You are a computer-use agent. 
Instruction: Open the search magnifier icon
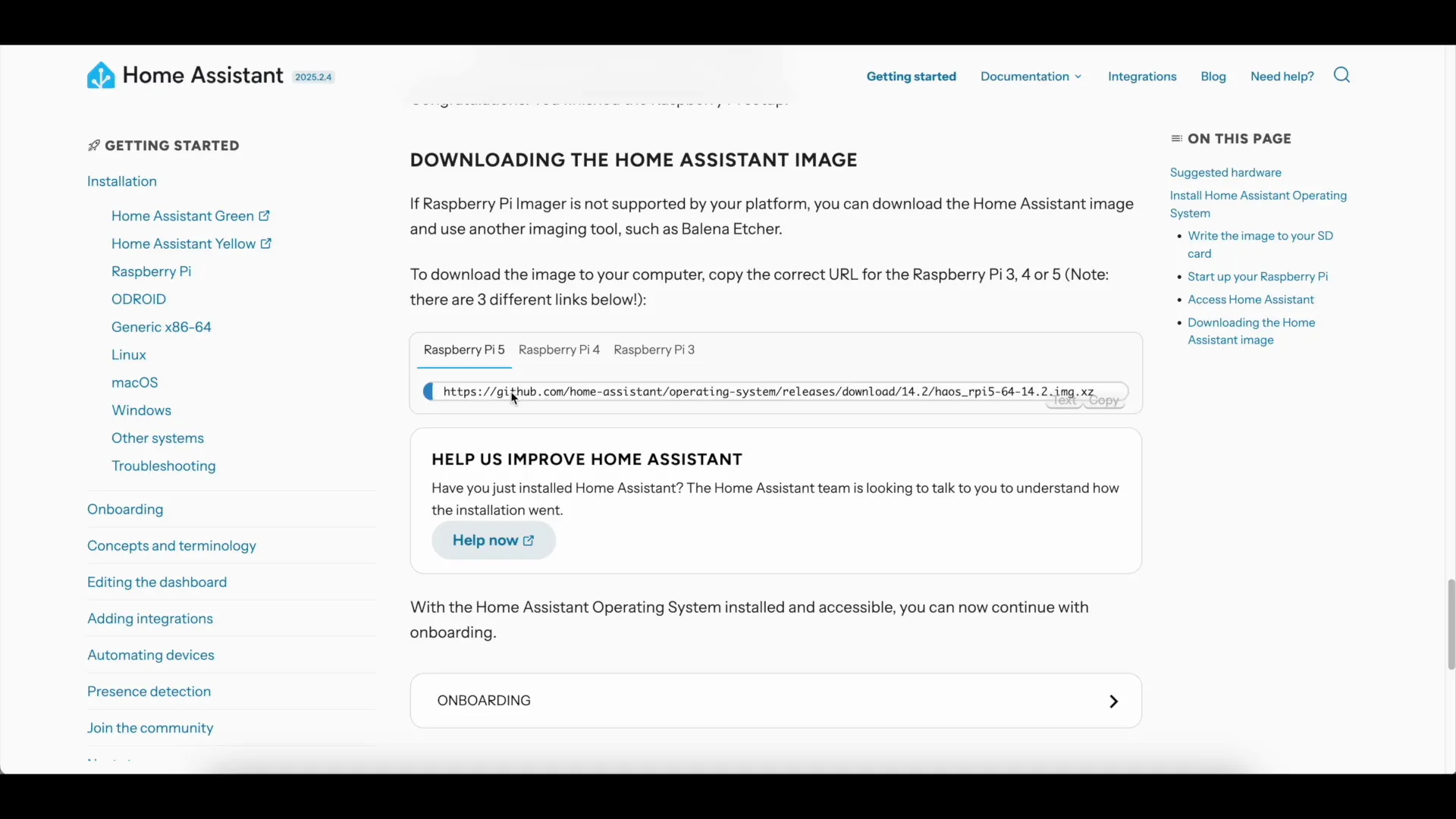[x=1342, y=75]
